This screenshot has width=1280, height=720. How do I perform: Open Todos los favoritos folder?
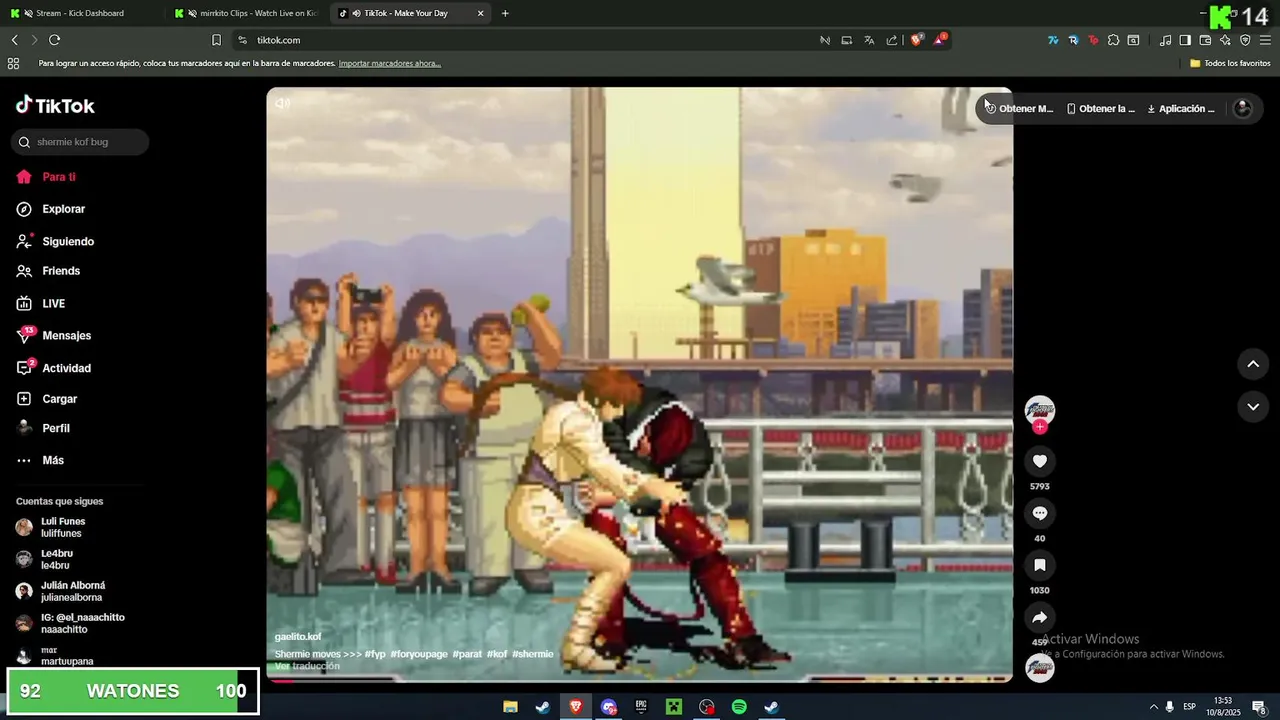tap(1231, 63)
